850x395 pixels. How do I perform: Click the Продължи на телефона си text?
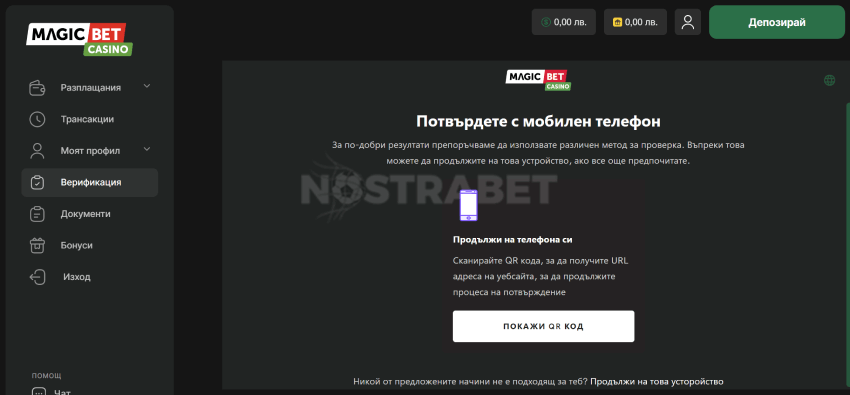(512, 239)
